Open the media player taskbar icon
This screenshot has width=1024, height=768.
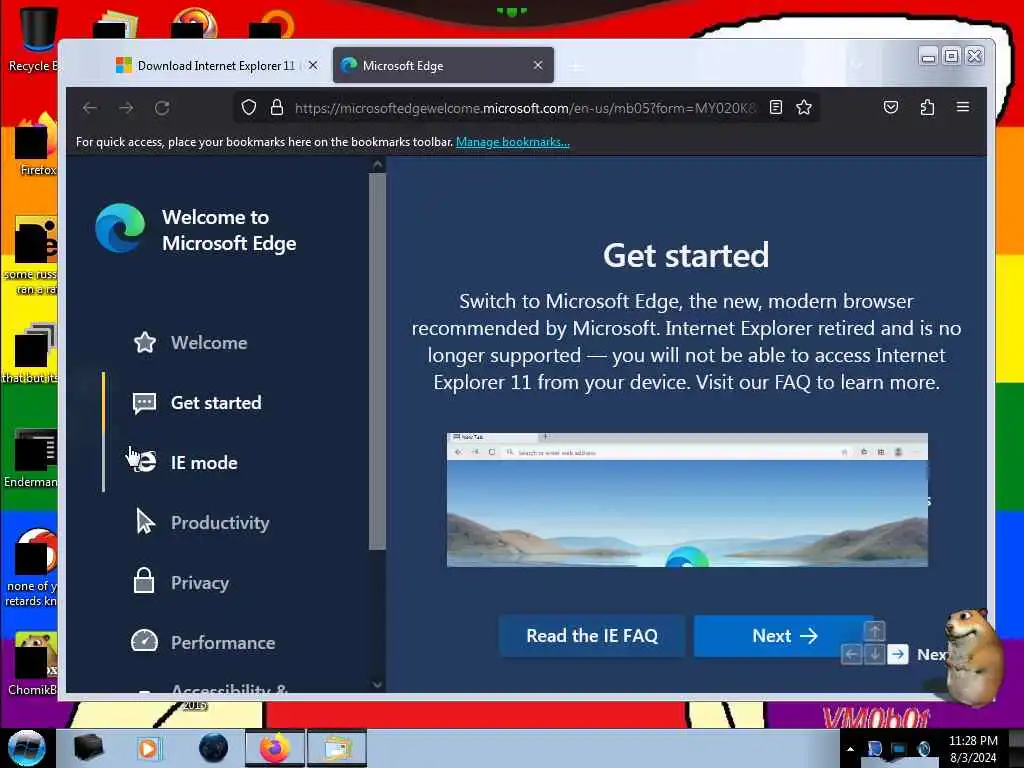[148, 748]
